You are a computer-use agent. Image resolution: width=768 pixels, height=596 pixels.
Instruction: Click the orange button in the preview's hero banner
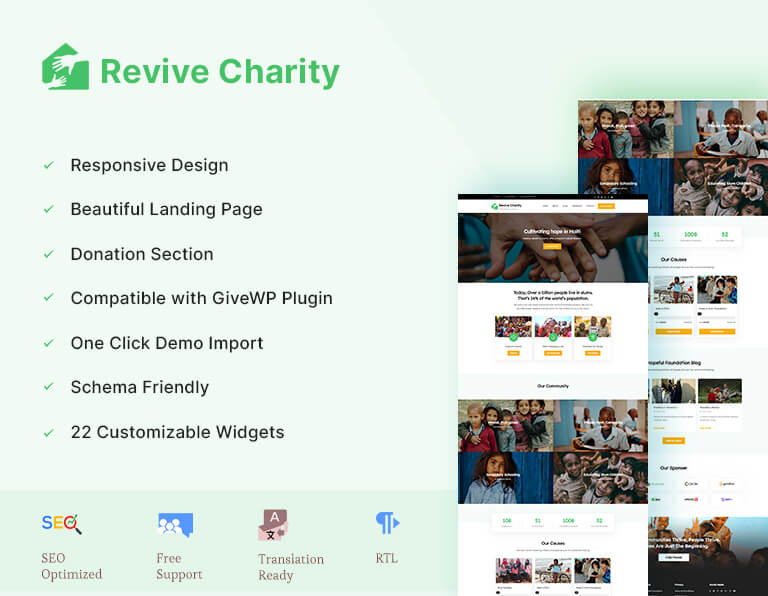[x=552, y=246]
